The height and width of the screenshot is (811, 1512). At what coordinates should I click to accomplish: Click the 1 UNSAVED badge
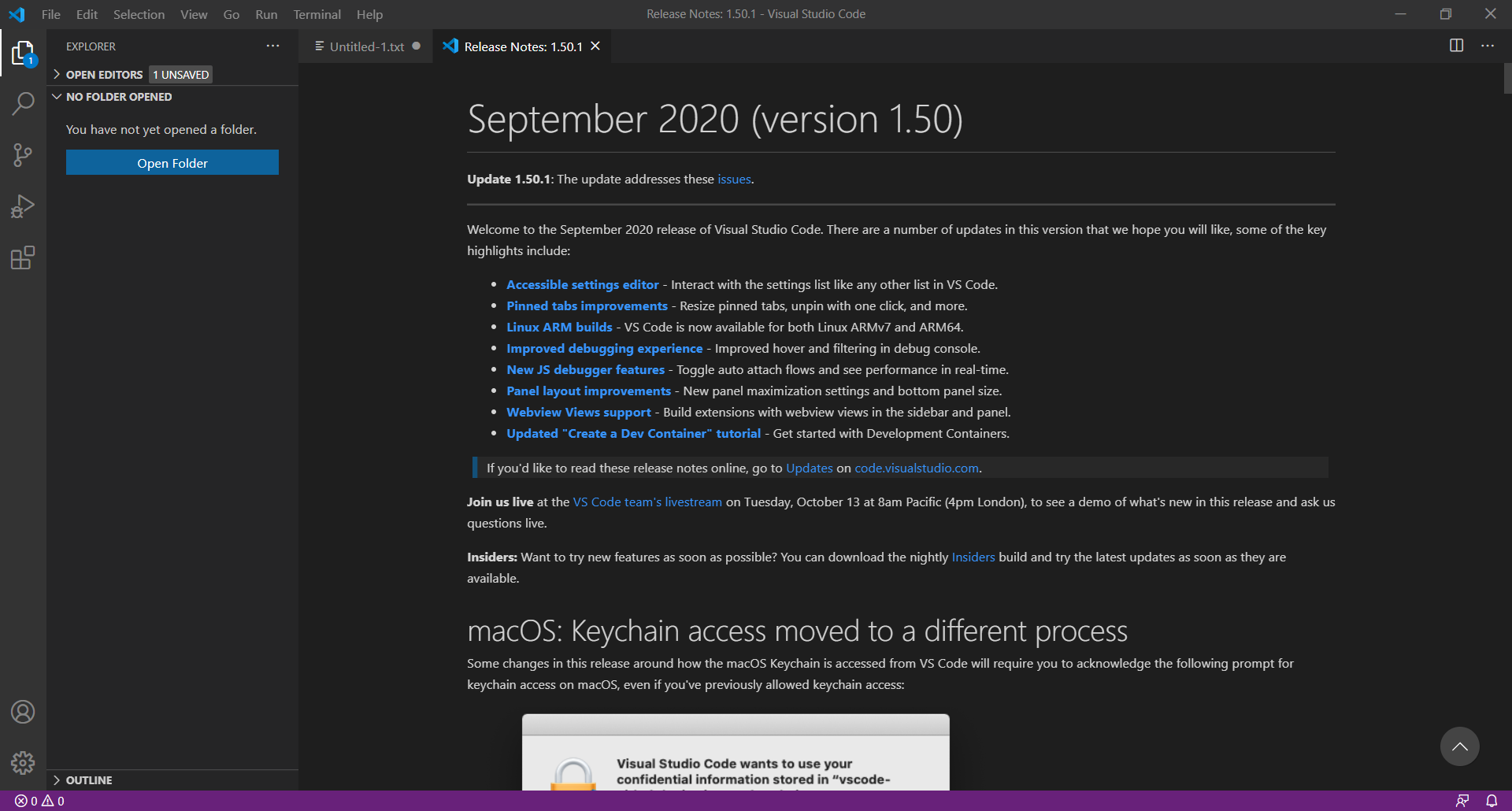pos(180,75)
